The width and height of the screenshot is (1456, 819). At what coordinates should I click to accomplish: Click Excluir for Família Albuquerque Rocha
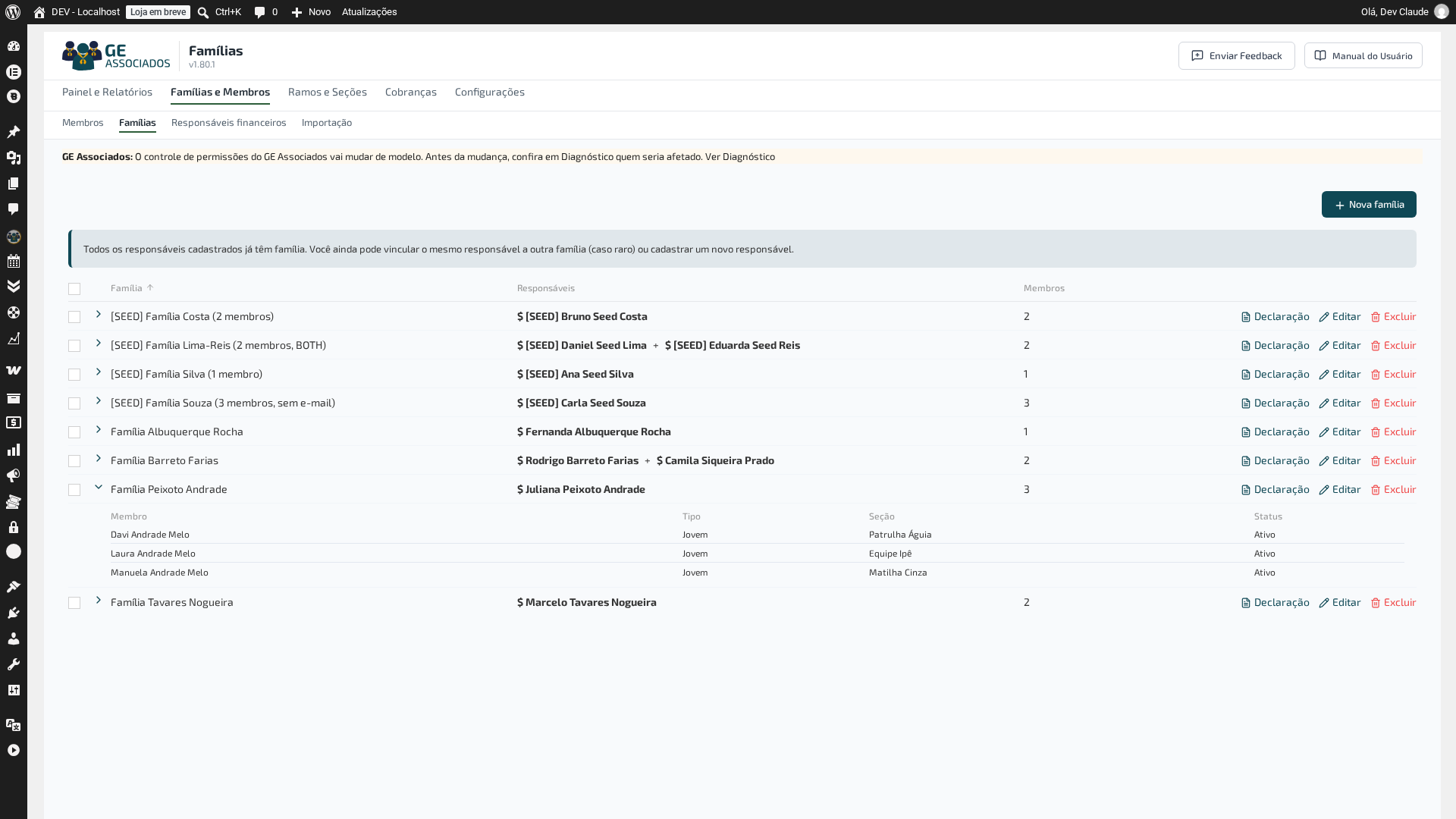click(1393, 432)
